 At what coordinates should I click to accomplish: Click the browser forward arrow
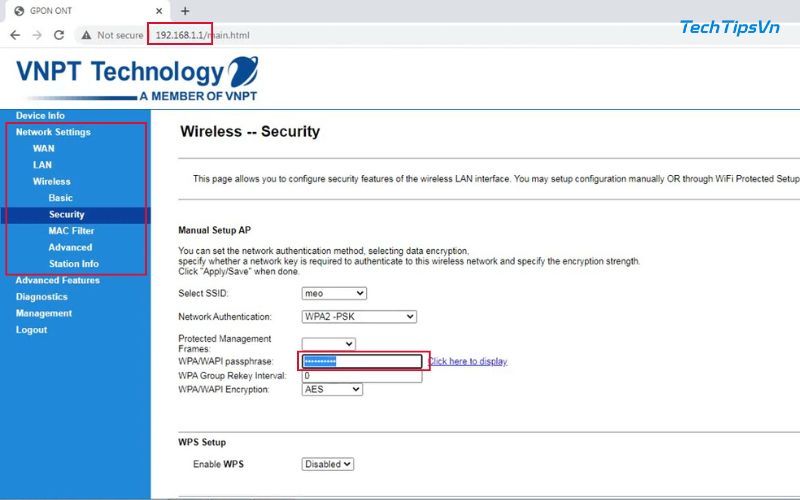37,35
